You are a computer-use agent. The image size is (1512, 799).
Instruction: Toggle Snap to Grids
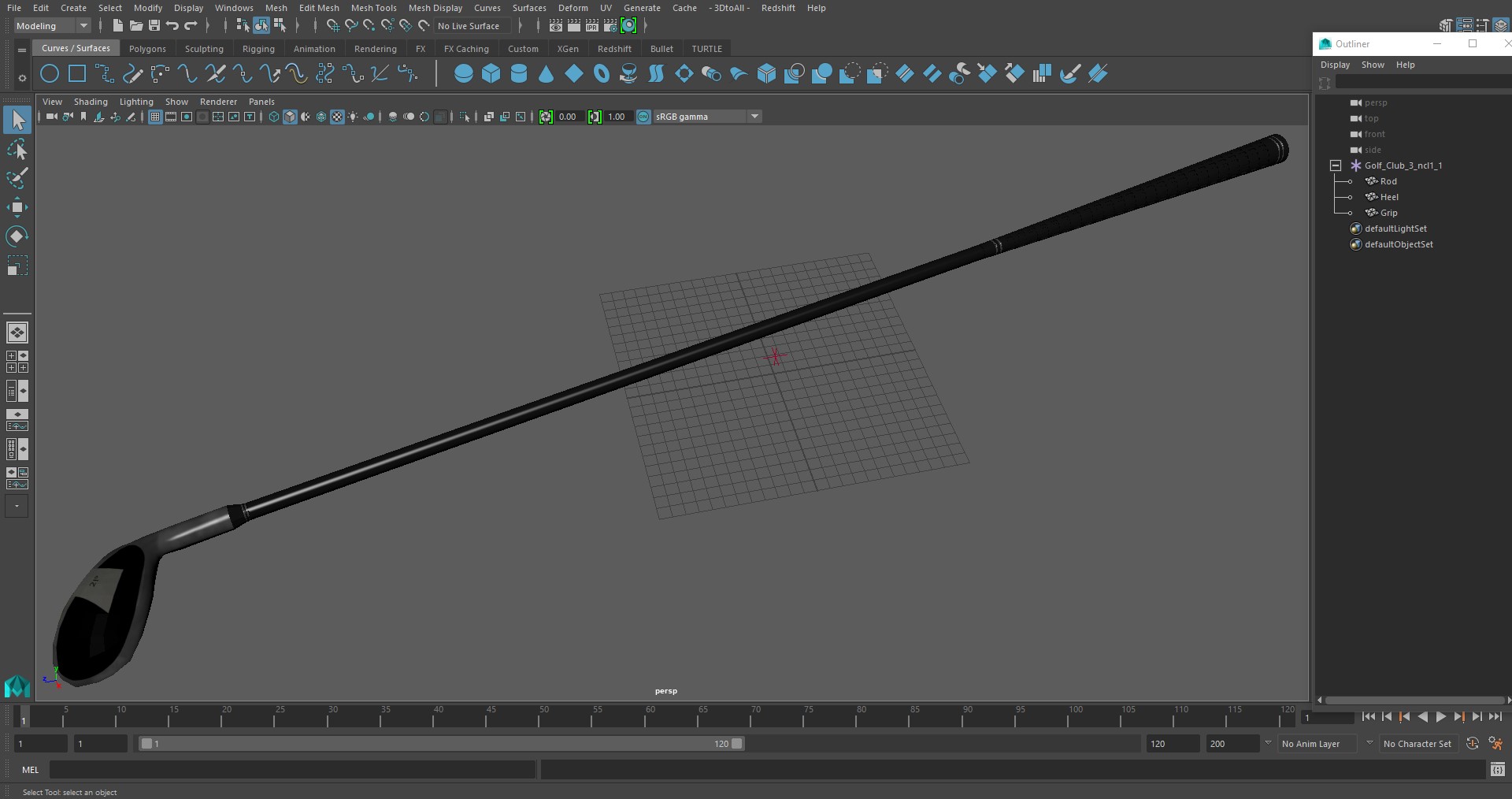click(x=333, y=26)
